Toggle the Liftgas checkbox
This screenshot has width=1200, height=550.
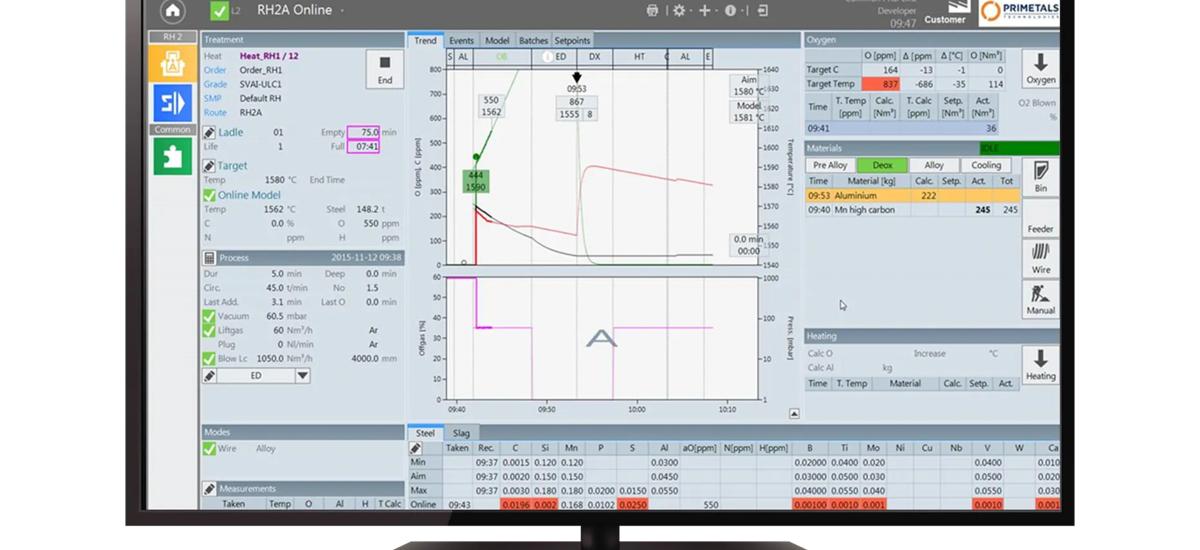210,329
